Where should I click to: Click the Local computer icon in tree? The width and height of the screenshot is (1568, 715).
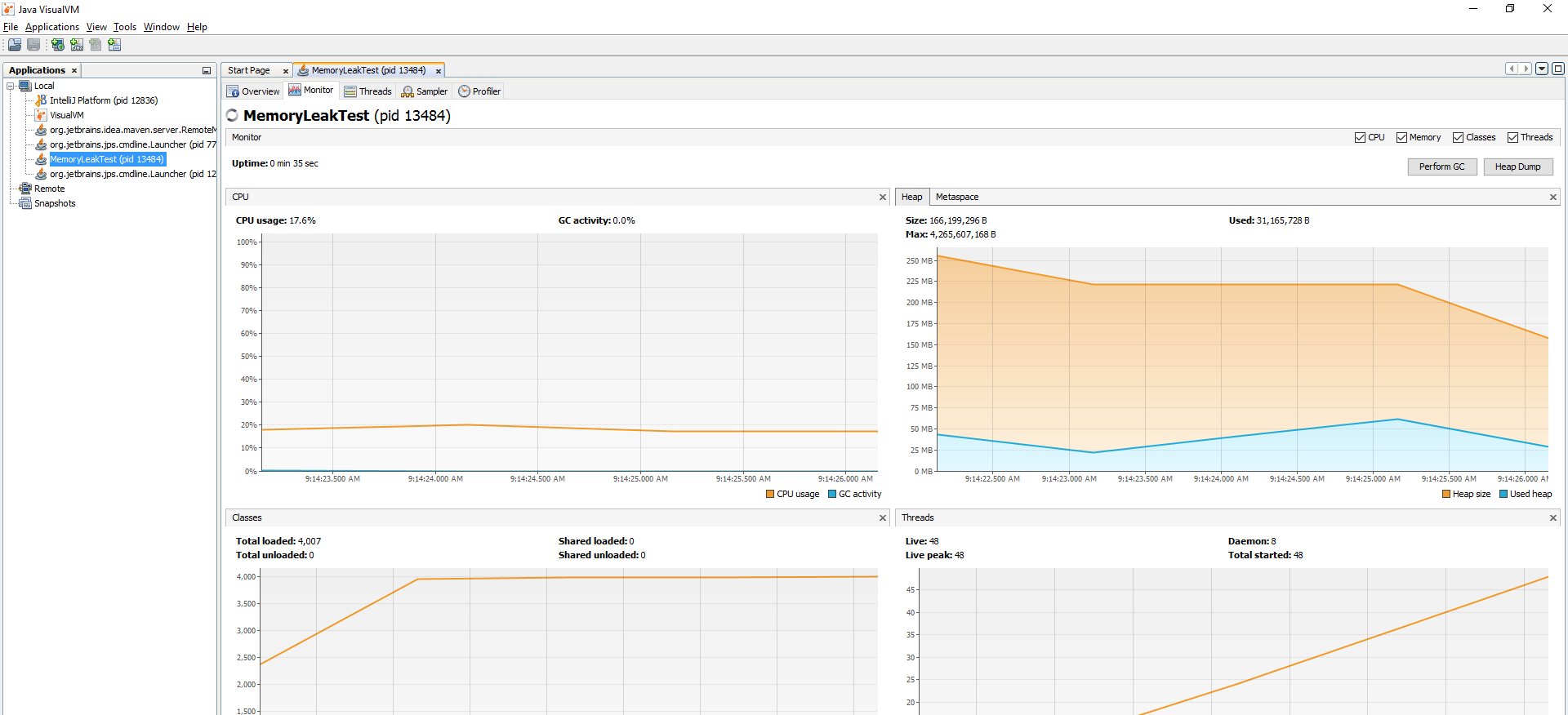click(x=25, y=86)
